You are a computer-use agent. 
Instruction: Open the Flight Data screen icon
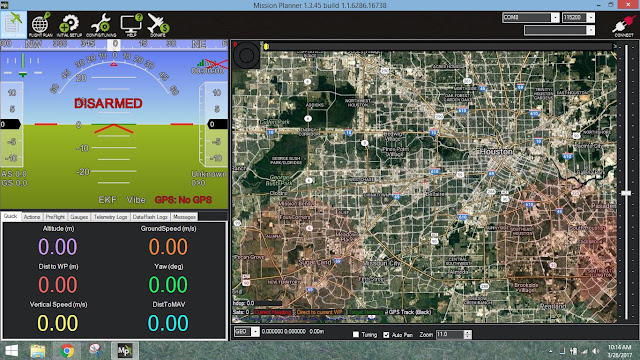pyautogui.click(x=13, y=24)
